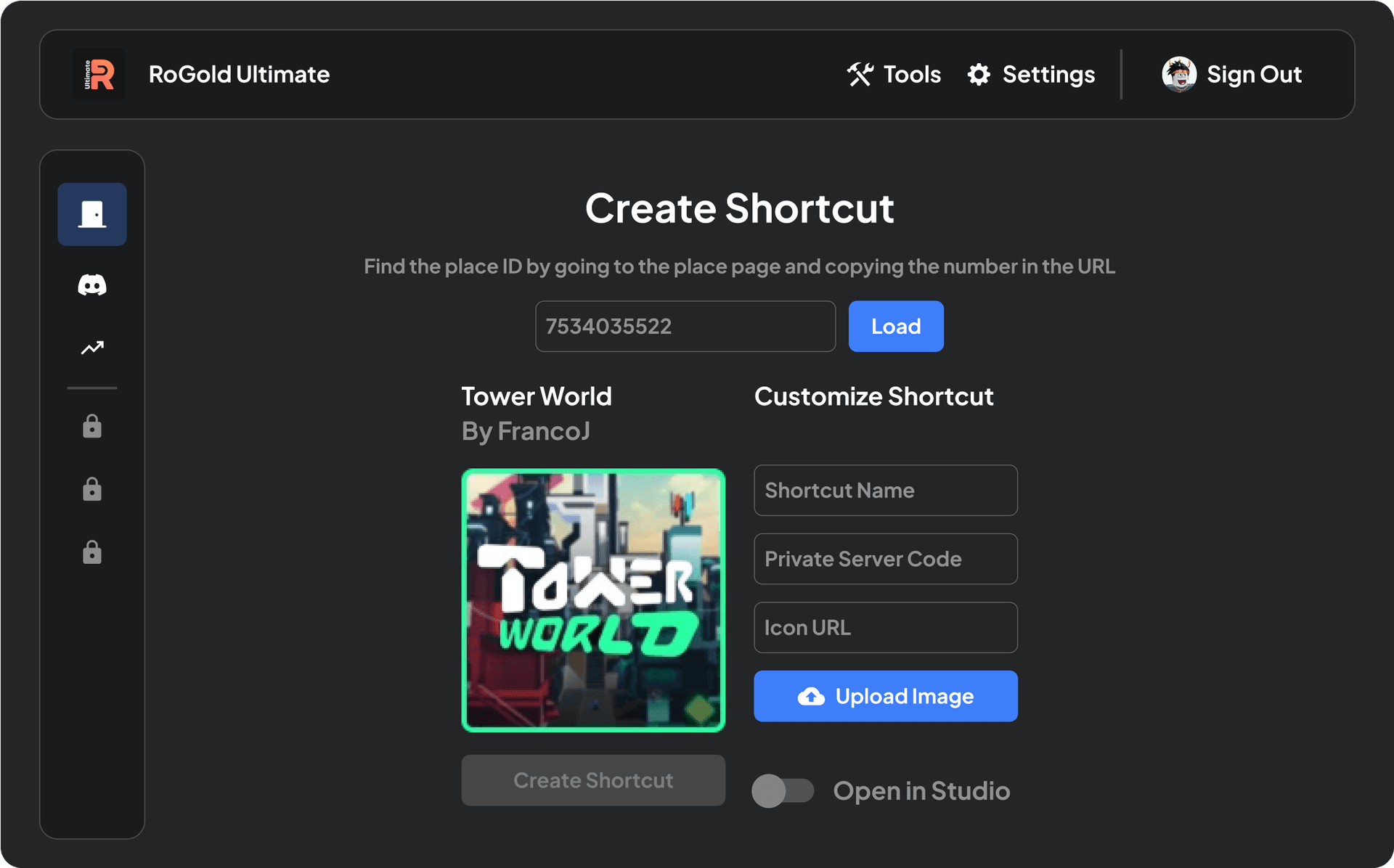The width and height of the screenshot is (1394, 868).
Task: Select Tower World game thumbnail
Action: click(595, 598)
